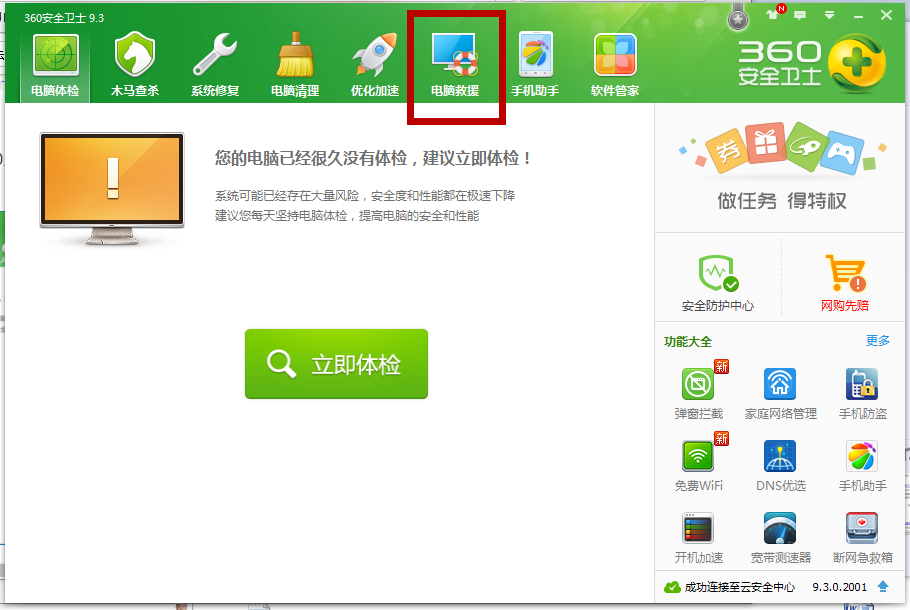This screenshot has height=610, width=910.
Task: Open the 手机助手 tab in top toolbar
Action: [535, 65]
